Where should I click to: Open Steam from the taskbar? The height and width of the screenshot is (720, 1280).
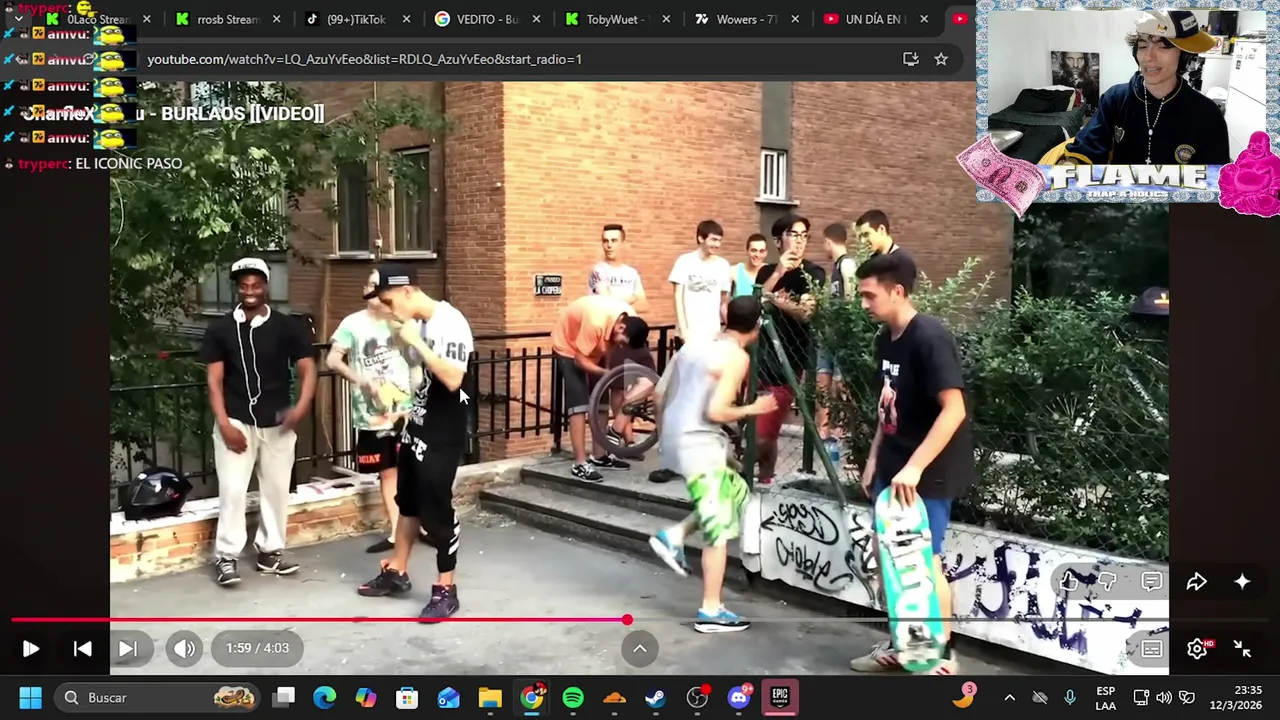click(655, 697)
